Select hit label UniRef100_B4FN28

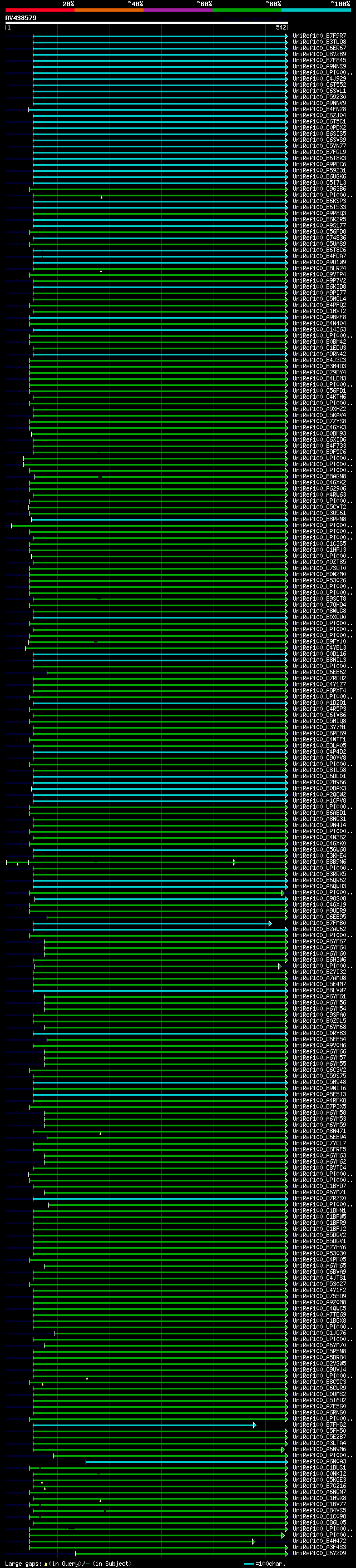[319, 110]
